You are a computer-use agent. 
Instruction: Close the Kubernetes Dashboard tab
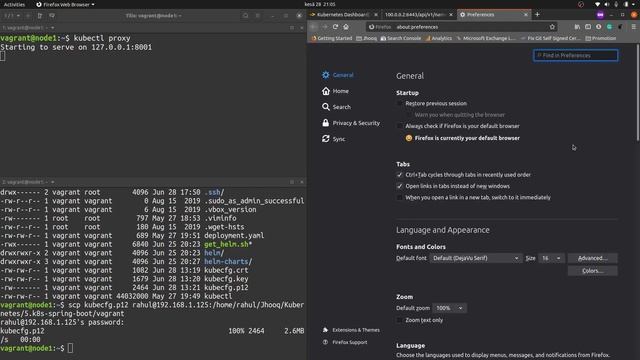coord(376,15)
